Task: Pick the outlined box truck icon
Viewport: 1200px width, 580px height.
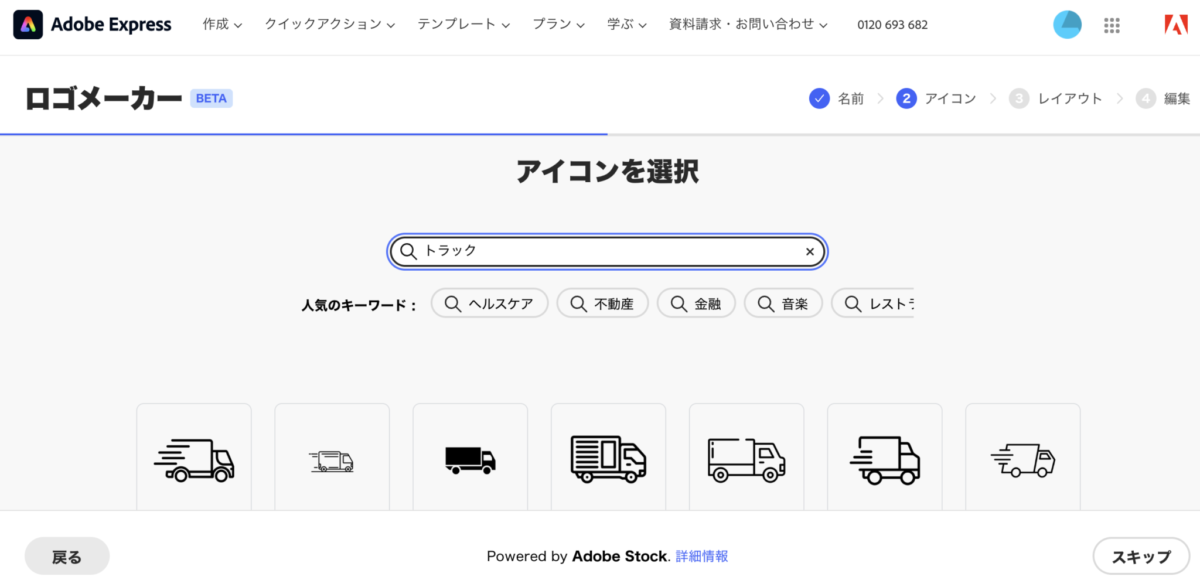Action: click(x=746, y=459)
